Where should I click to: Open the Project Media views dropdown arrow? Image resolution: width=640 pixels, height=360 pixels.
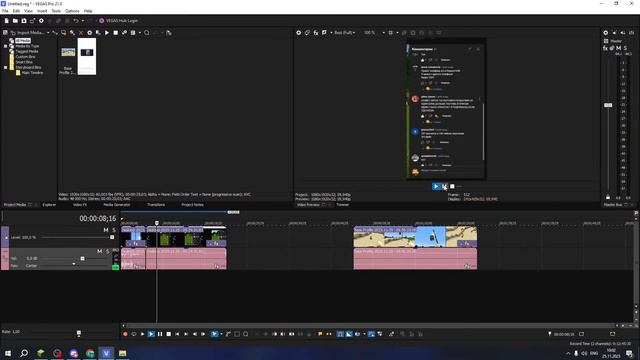click(140, 33)
